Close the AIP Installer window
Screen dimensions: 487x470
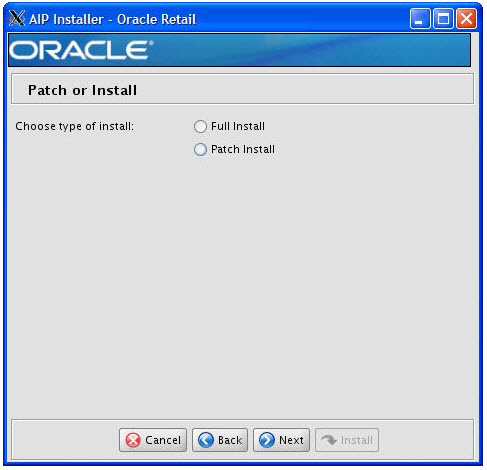(x=466, y=19)
